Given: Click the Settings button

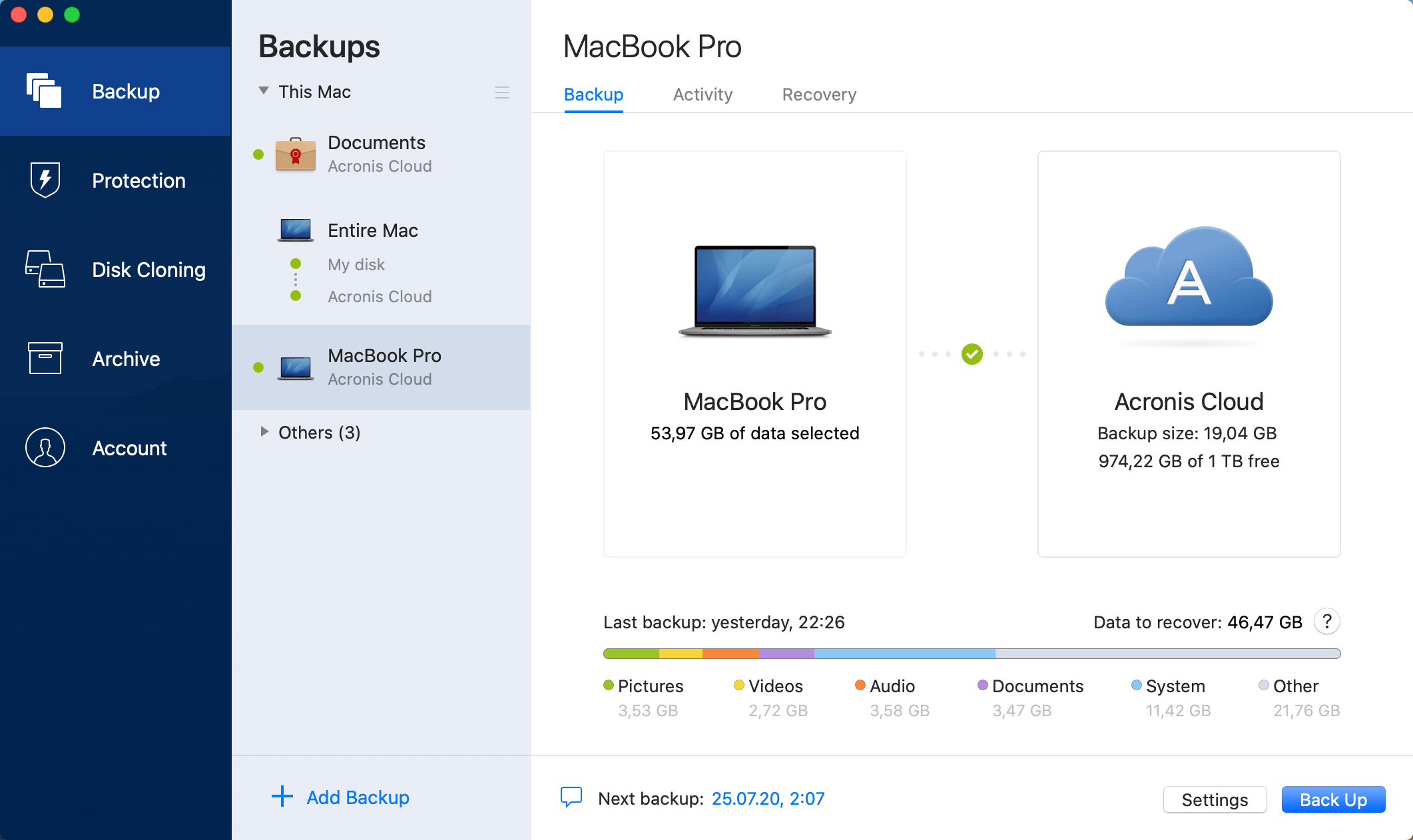Looking at the screenshot, I should [1214, 799].
